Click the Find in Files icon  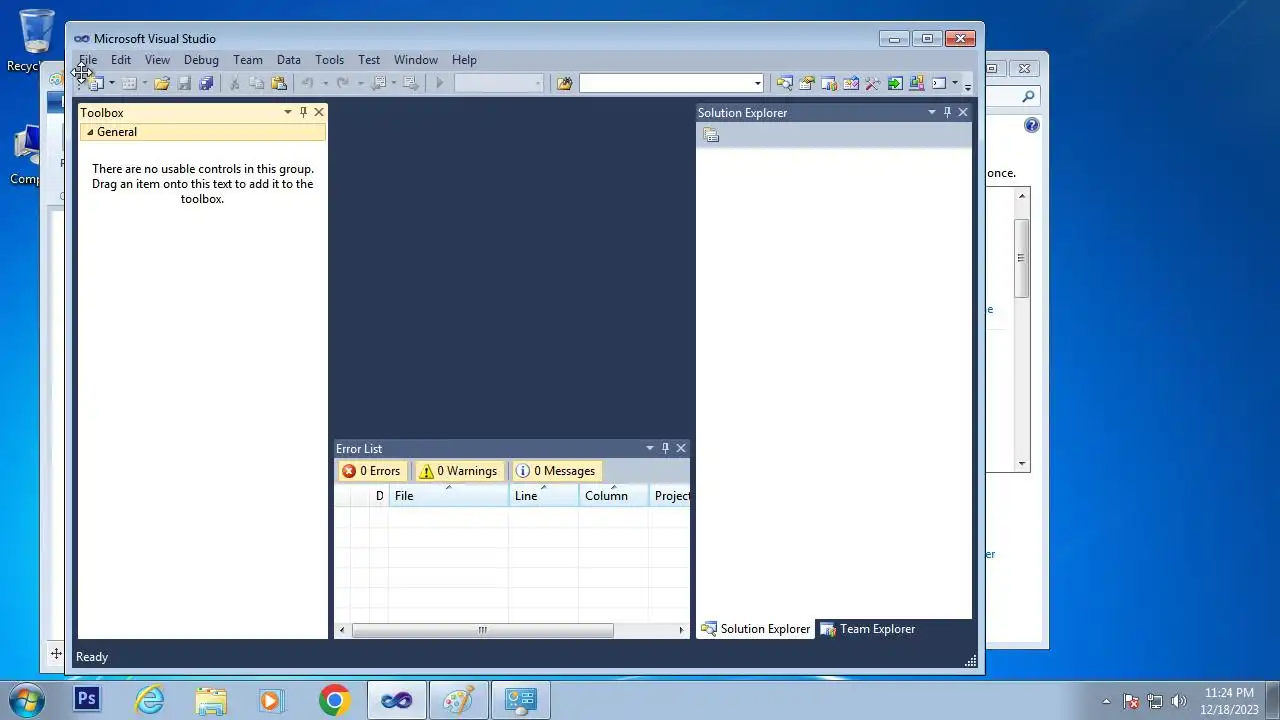564,84
